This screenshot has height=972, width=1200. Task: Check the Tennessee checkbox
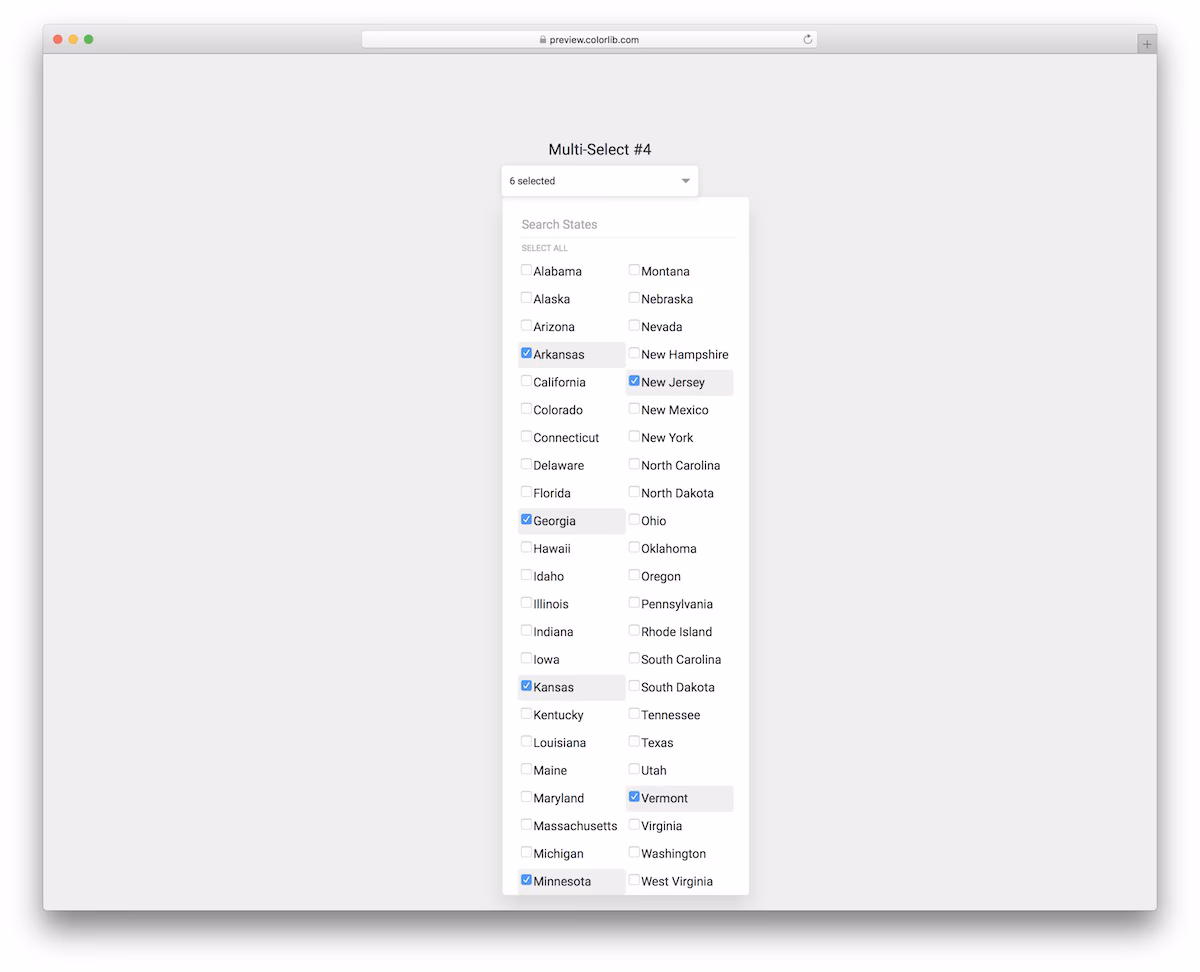634,714
